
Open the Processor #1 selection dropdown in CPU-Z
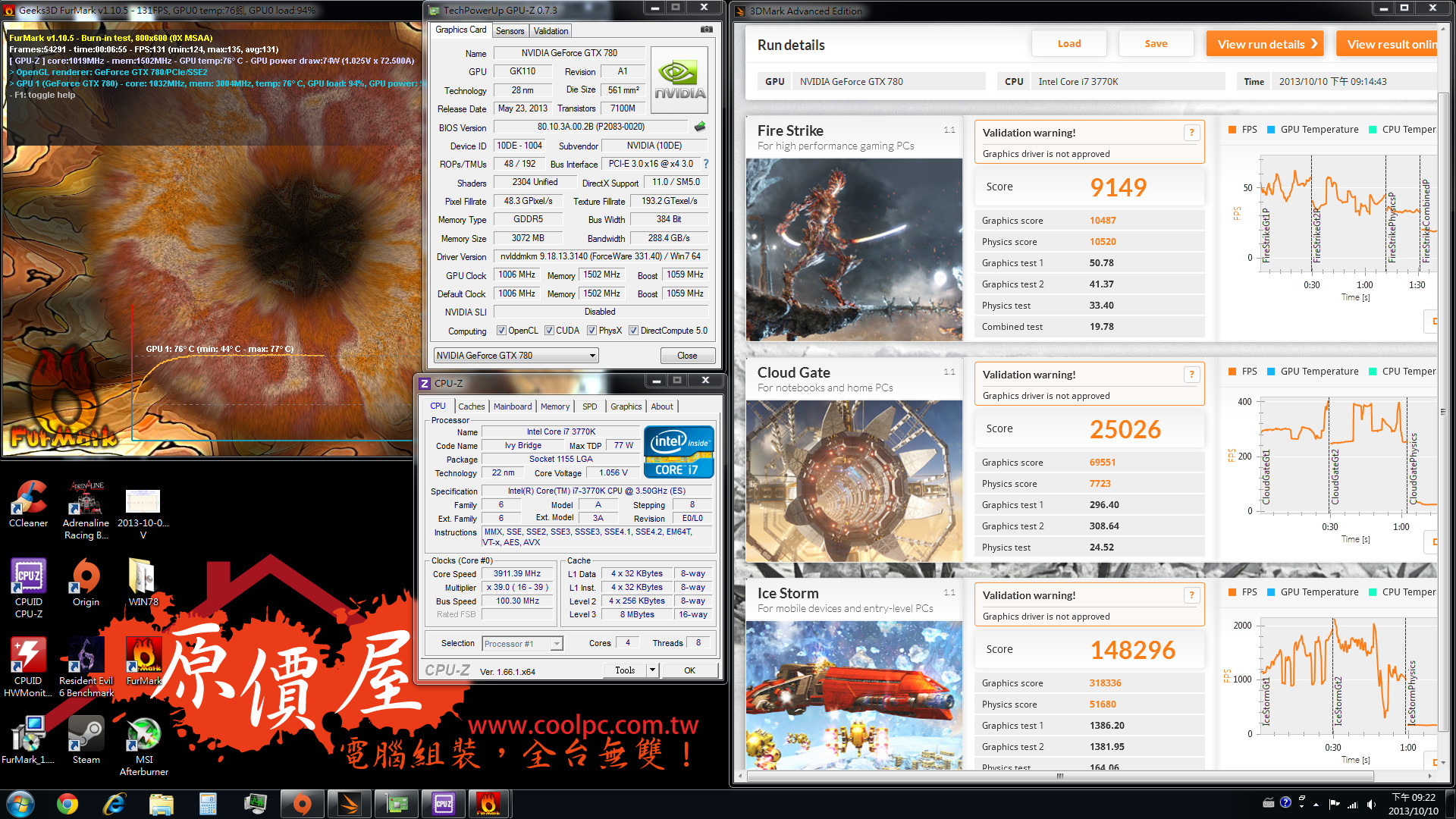tap(522, 644)
